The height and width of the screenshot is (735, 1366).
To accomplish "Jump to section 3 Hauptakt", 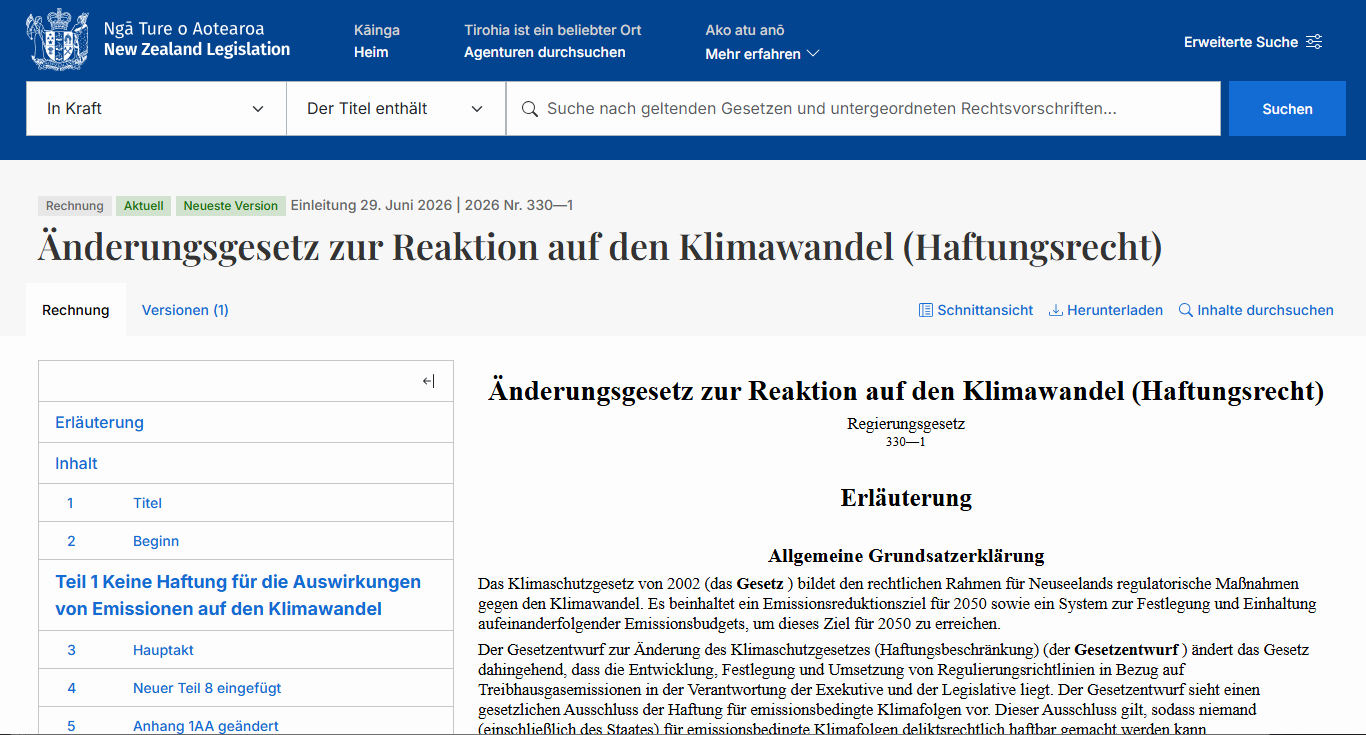I will pos(246,650).
